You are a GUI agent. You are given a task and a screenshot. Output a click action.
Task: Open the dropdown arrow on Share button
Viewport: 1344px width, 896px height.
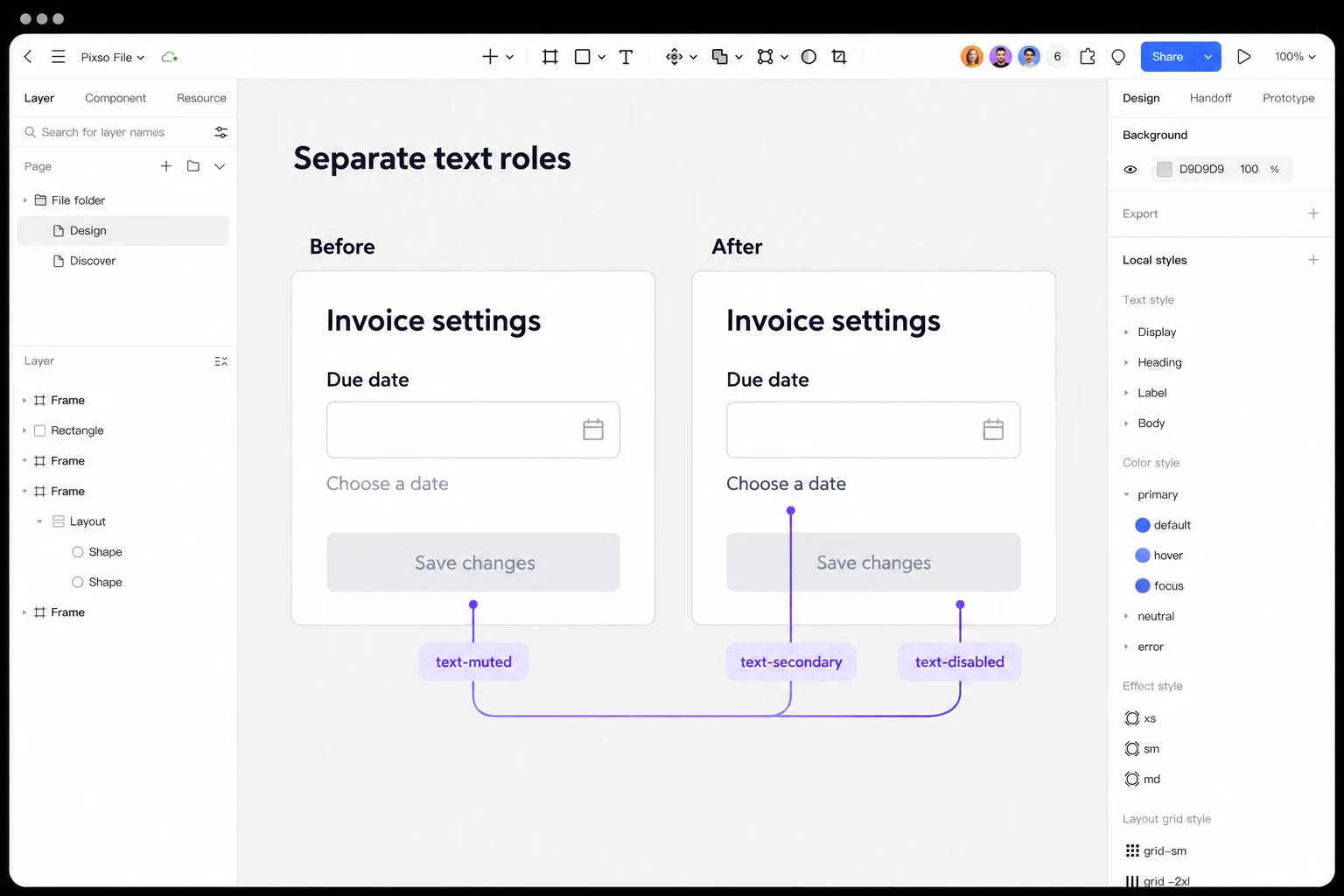[x=1208, y=57]
